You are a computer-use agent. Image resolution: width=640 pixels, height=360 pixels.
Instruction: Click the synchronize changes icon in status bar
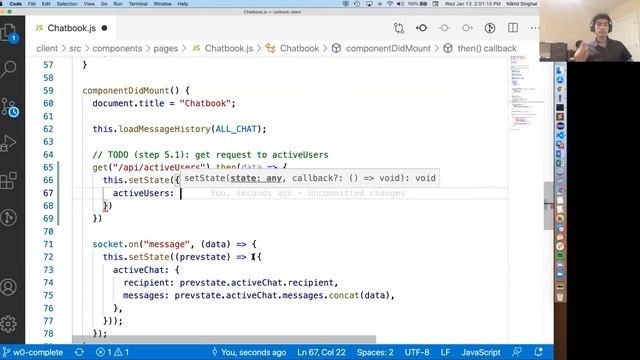click(x=79, y=352)
